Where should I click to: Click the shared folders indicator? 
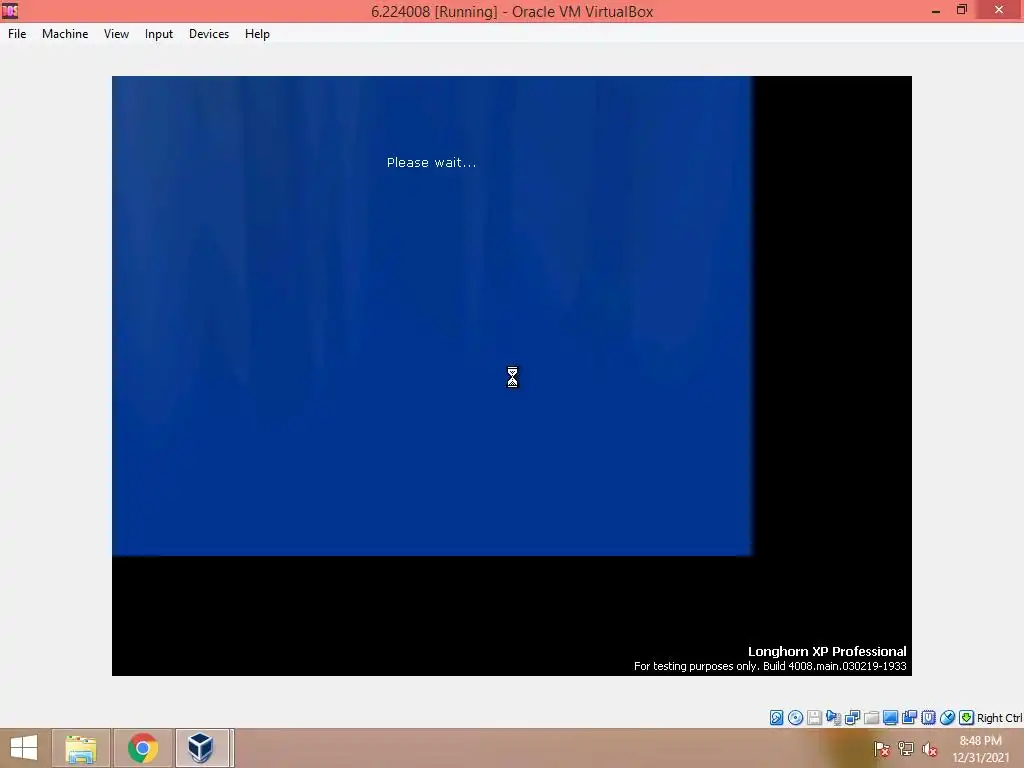[x=871, y=718]
